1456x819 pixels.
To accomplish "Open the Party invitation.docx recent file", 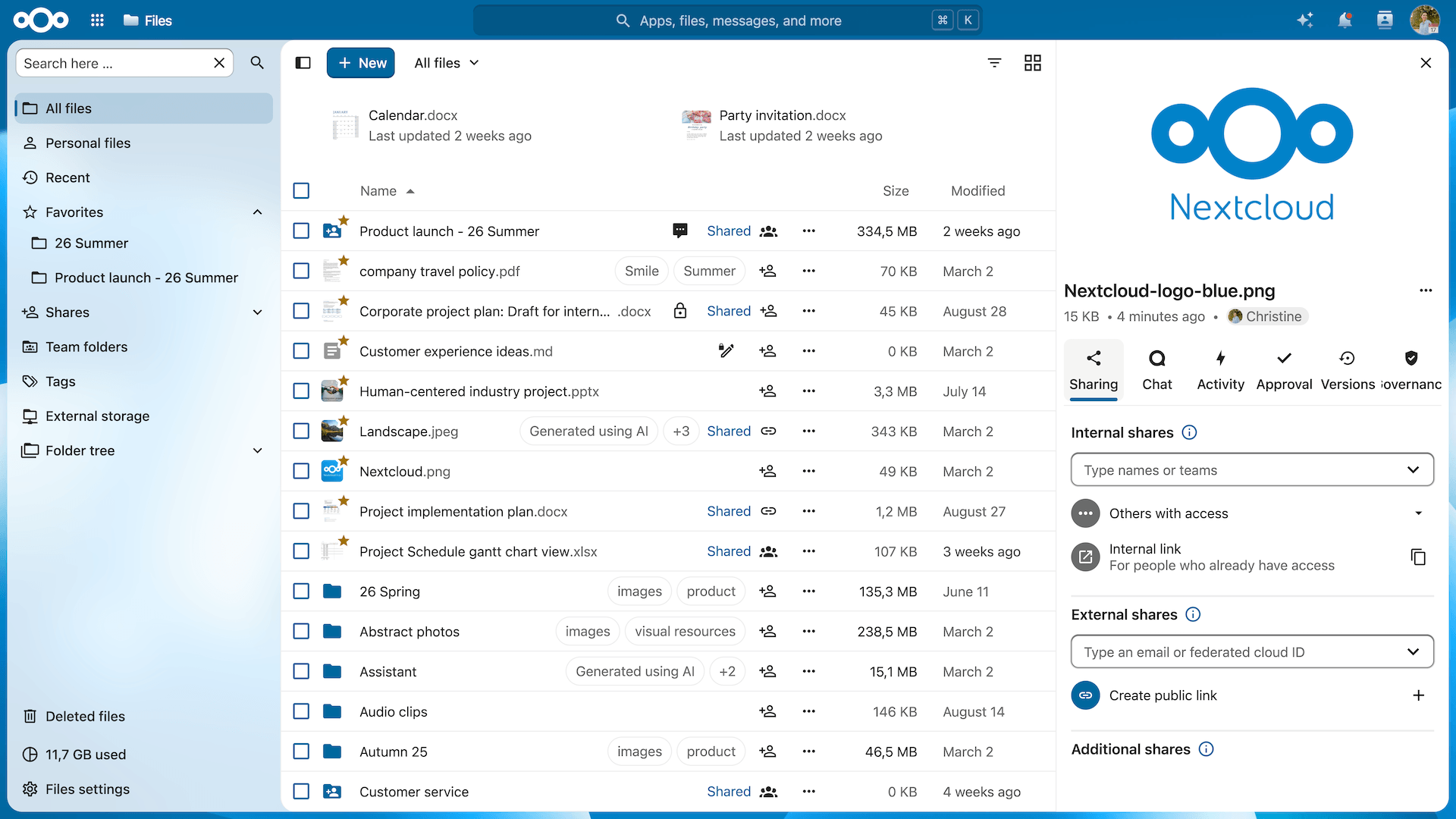I will pos(783,125).
